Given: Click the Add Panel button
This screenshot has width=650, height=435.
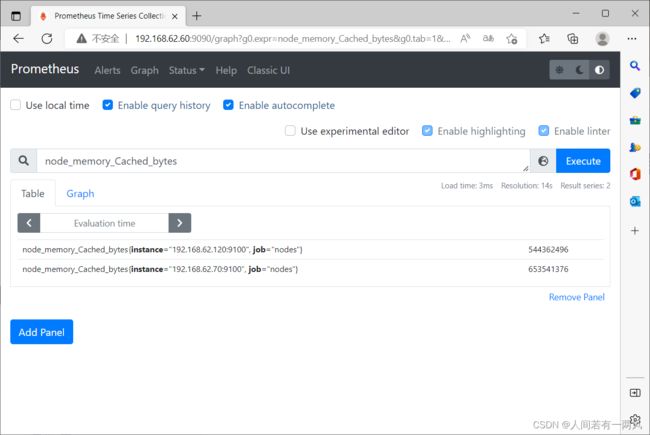Looking at the screenshot, I should 41,332.
